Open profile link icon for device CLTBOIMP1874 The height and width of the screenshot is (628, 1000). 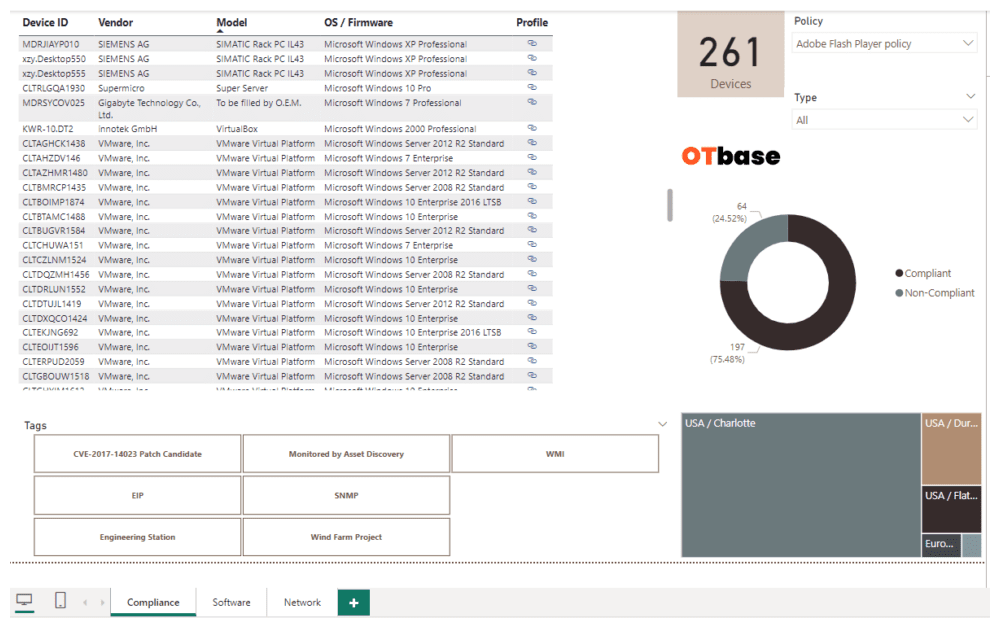(532, 202)
